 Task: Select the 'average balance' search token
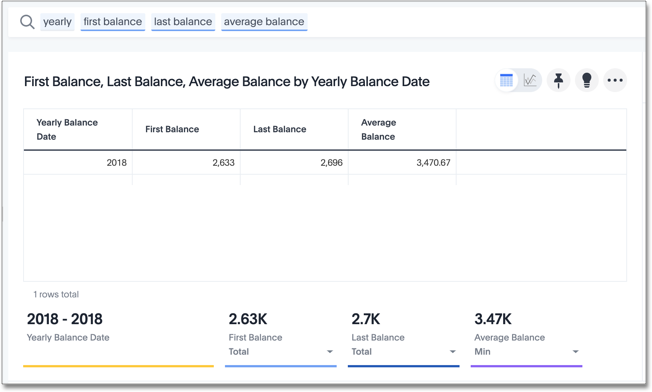click(x=264, y=22)
